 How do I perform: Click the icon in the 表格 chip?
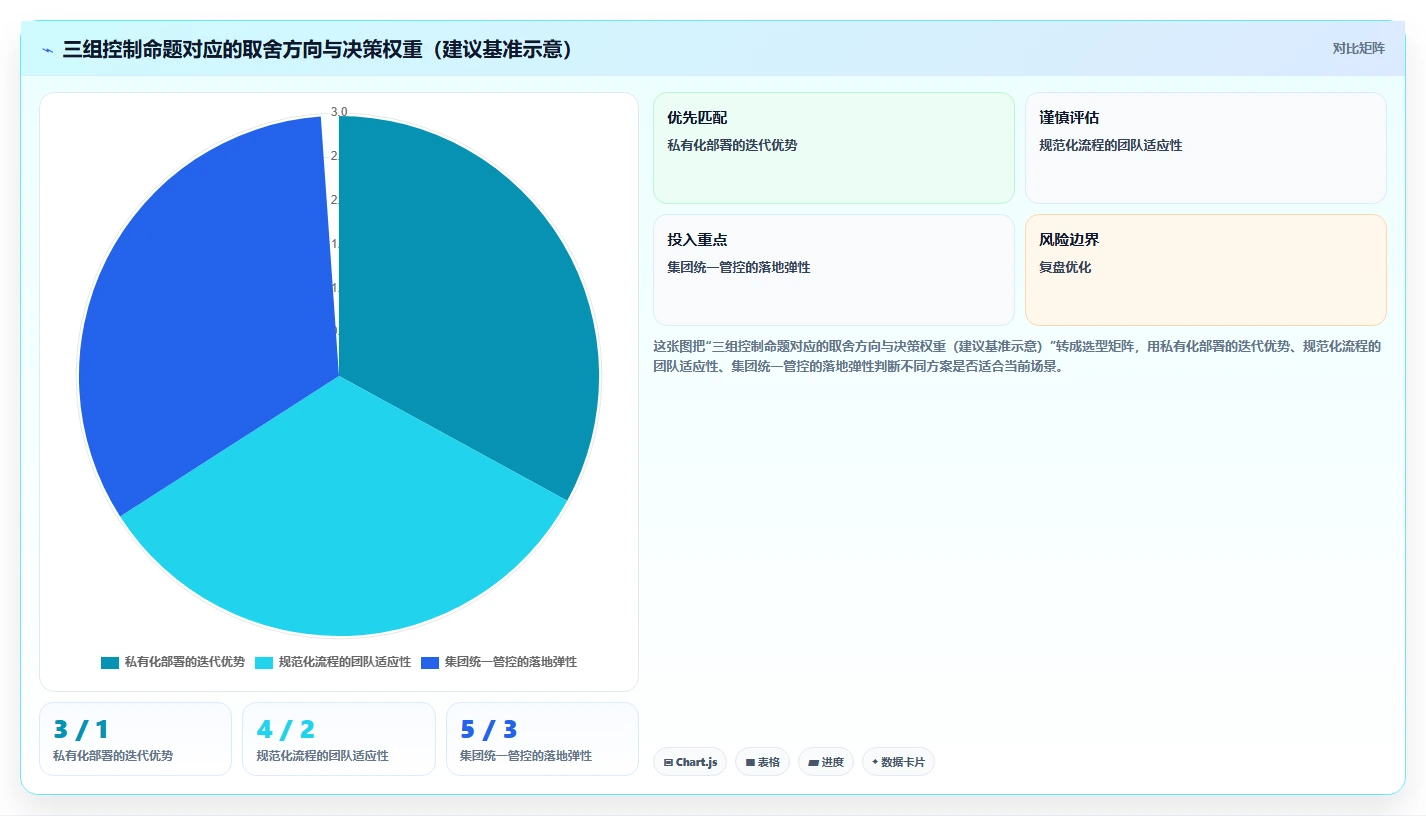pos(750,762)
